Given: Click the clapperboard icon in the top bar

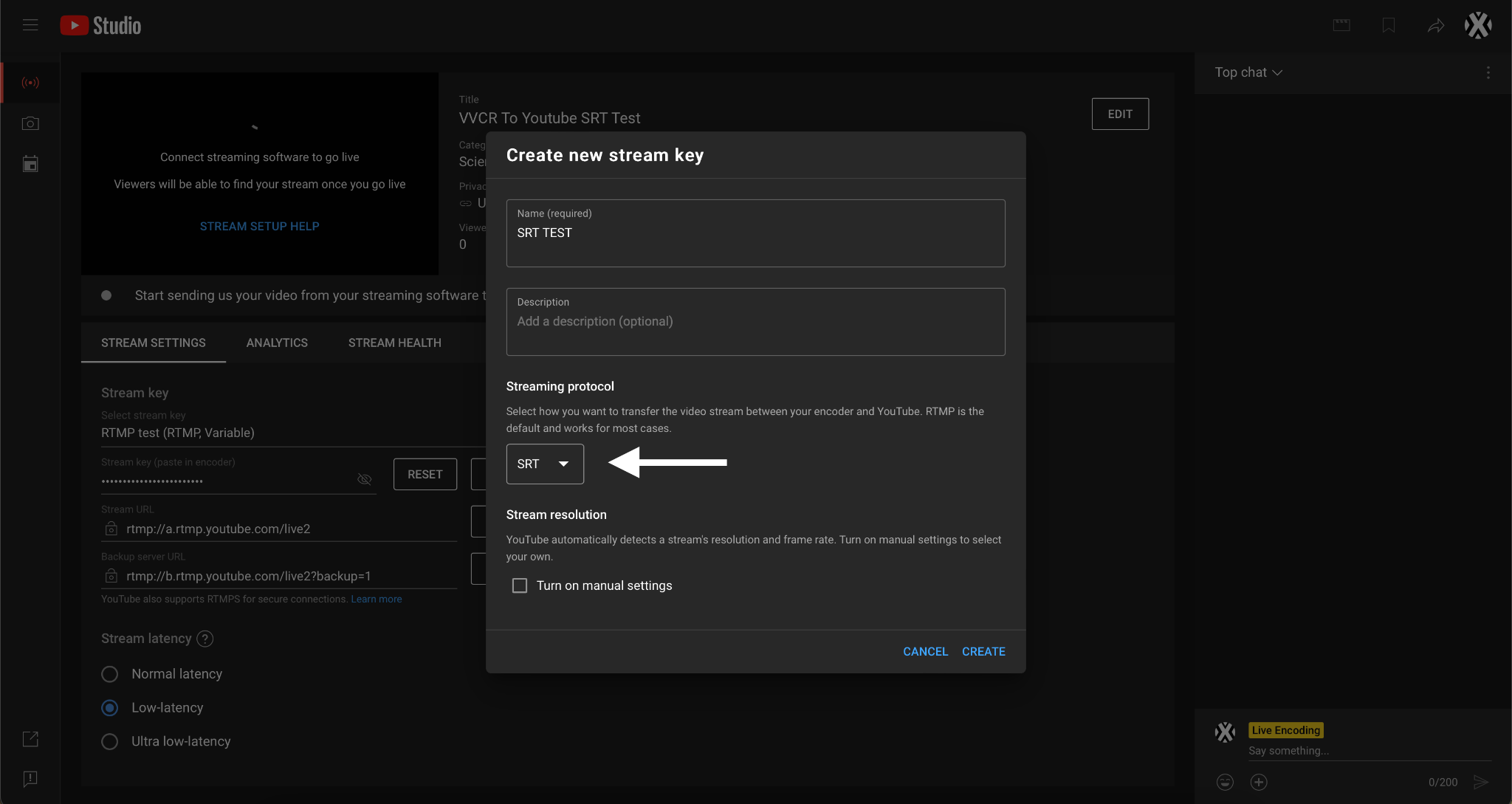Looking at the screenshot, I should [x=1341, y=24].
